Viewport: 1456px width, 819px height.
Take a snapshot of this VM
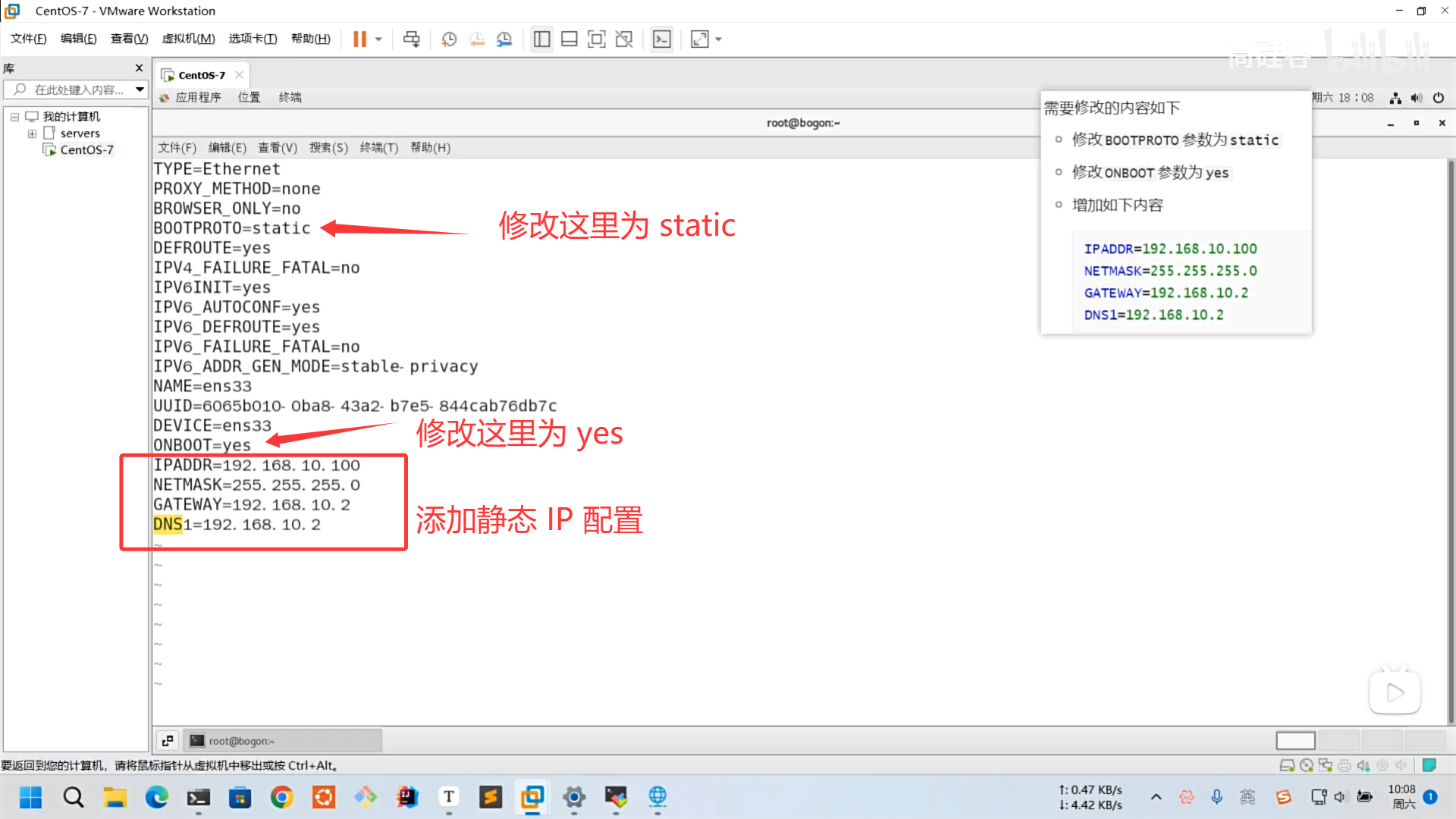[x=449, y=39]
